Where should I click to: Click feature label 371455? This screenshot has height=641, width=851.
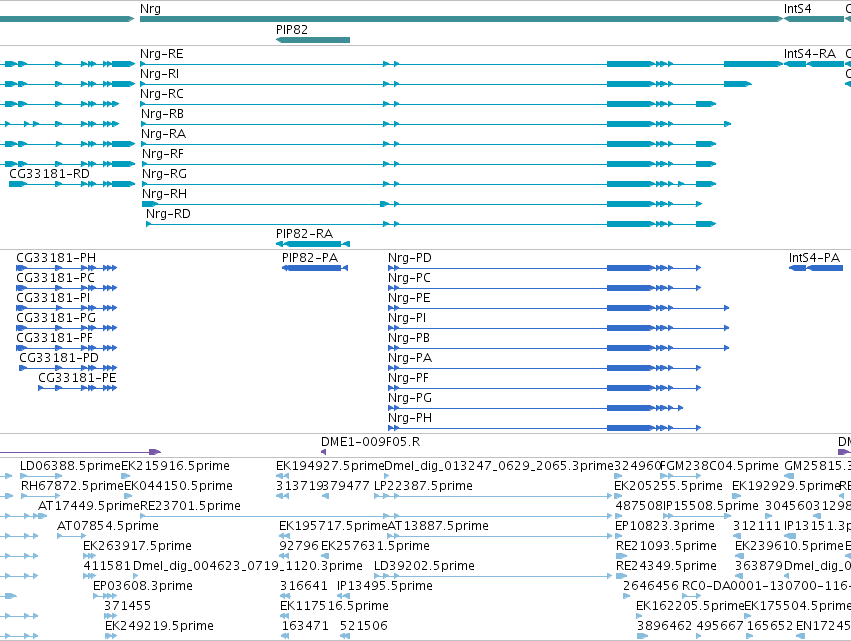point(128,606)
